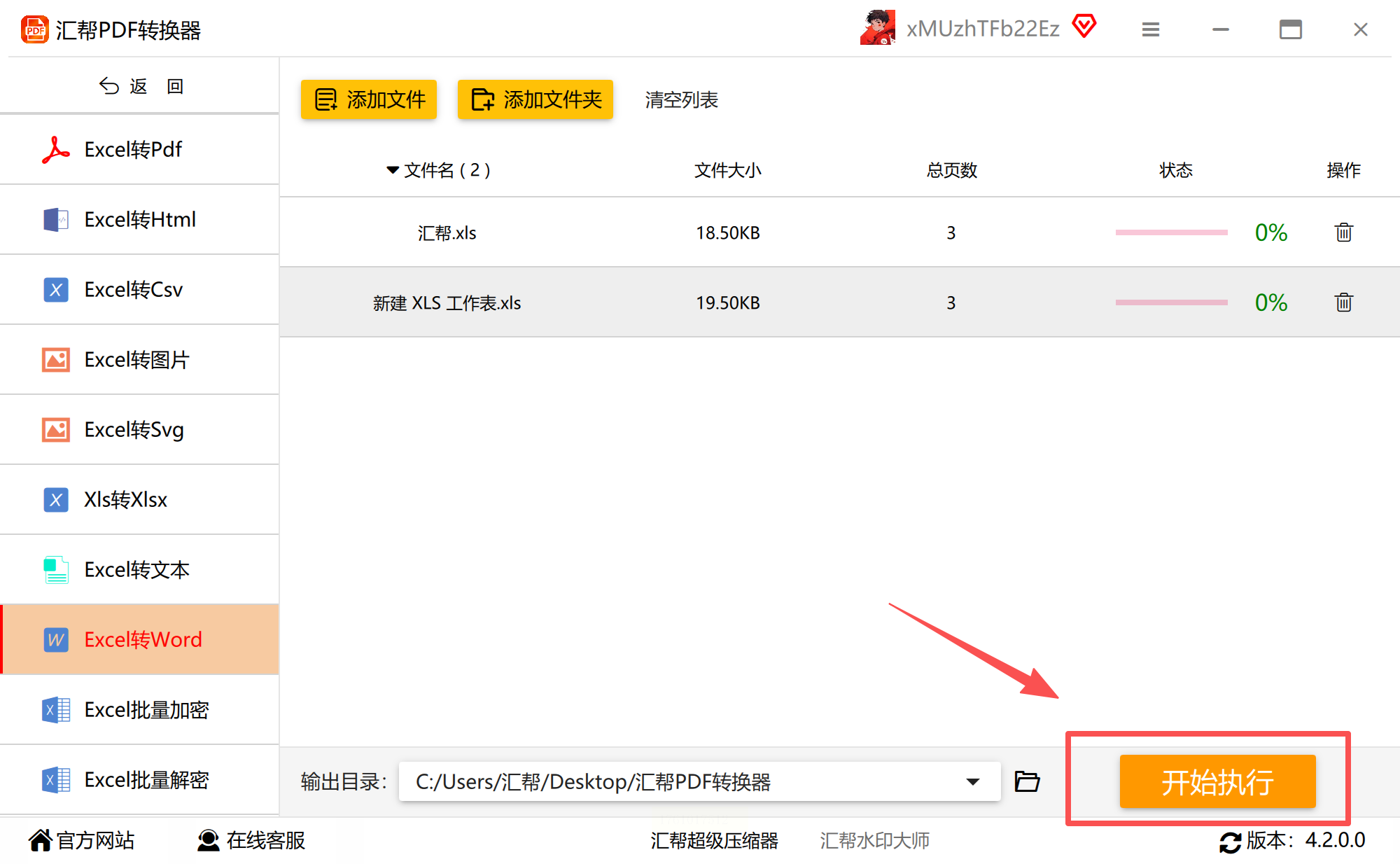The image size is (1400, 864).
Task: Click the VIP diamond icon beside username
Action: point(1084,27)
